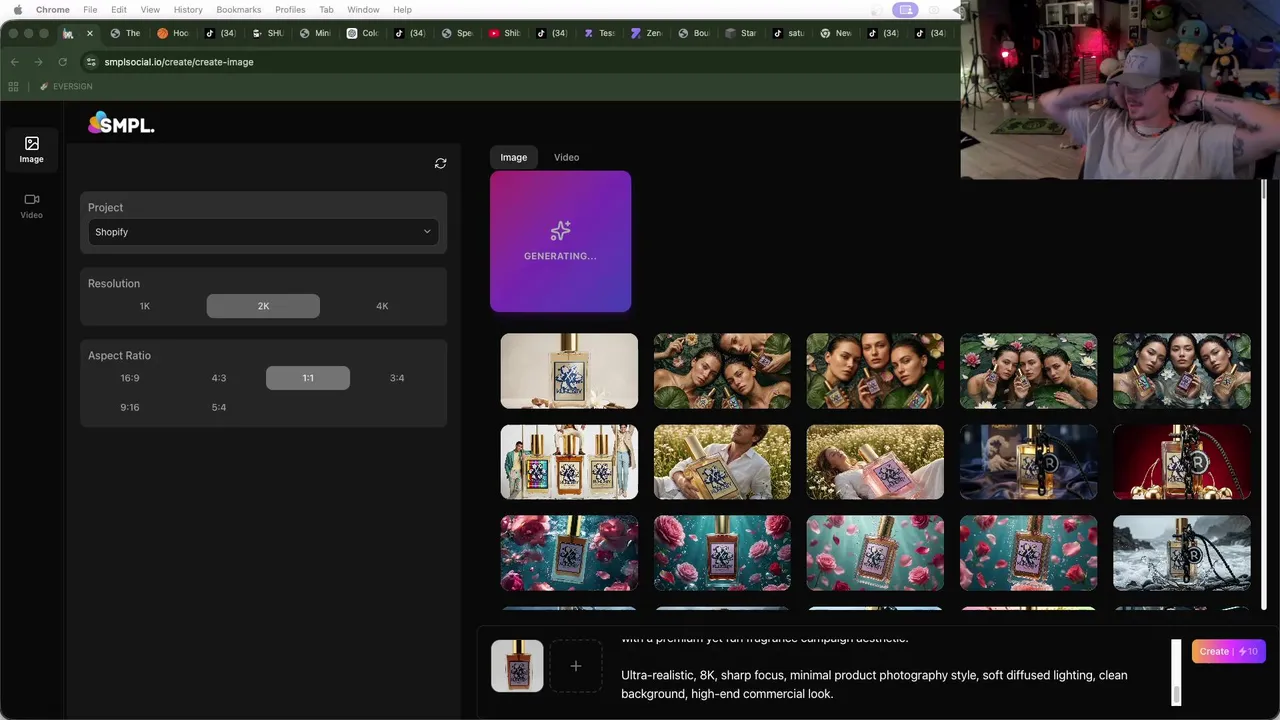Screen dimensions: 1280x720
Task: Click the prompt text box scrollbar
Action: coord(1176,672)
